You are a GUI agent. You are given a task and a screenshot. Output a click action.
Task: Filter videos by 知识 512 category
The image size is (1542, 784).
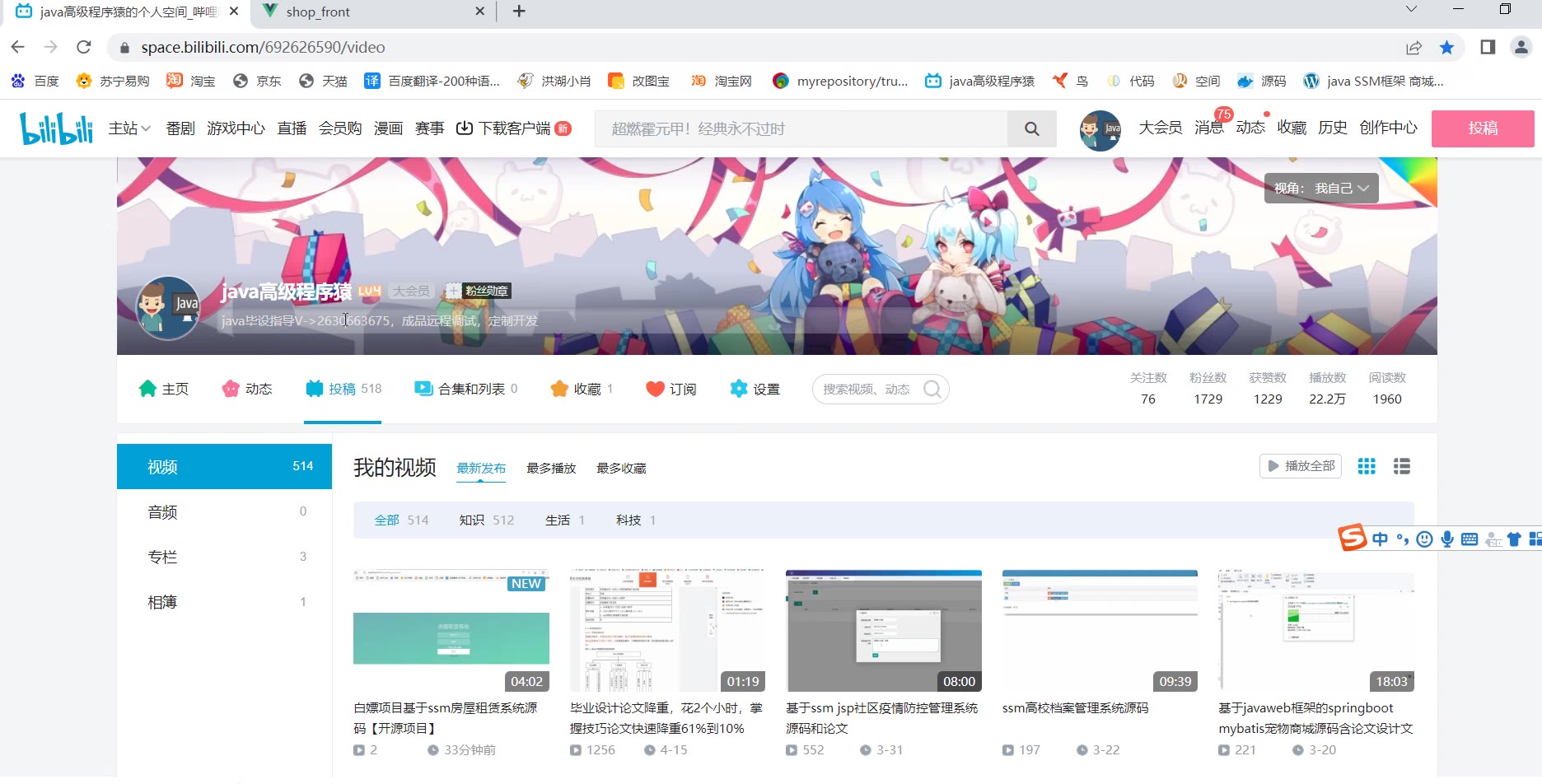(486, 520)
